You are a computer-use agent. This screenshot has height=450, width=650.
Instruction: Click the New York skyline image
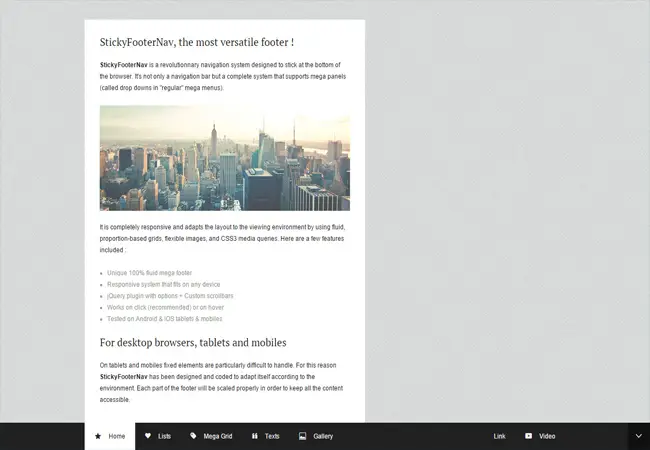point(225,158)
